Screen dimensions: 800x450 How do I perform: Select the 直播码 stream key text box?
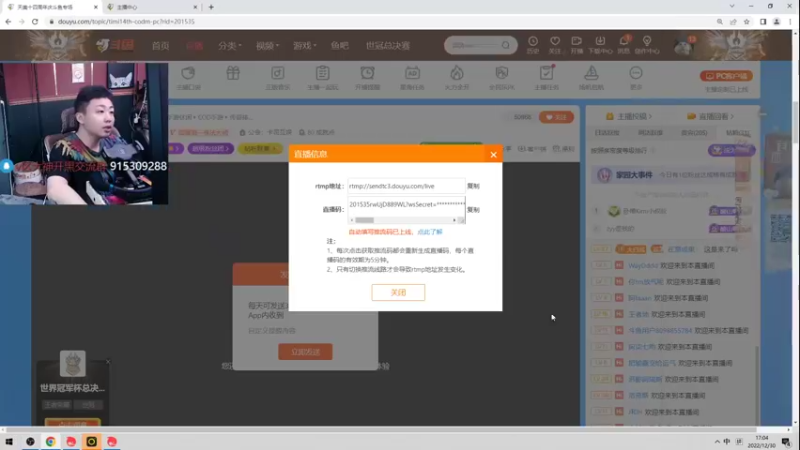tap(406, 205)
